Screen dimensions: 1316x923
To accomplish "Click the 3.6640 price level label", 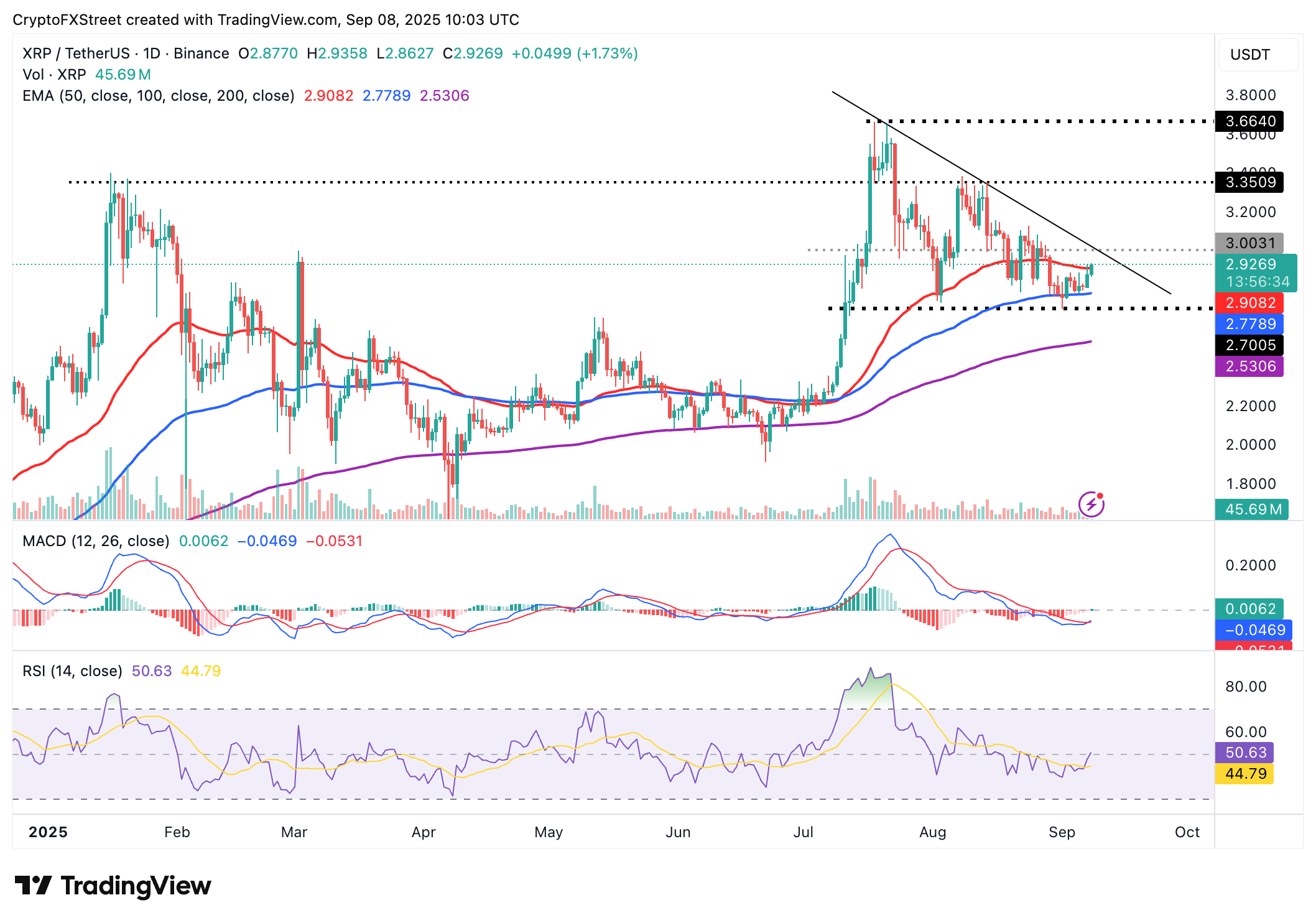I will point(1249,121).
